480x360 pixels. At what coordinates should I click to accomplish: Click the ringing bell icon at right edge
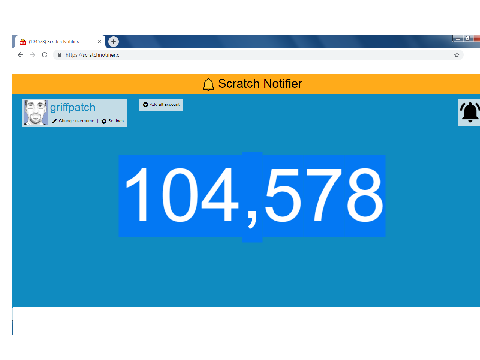click(469, 112)
